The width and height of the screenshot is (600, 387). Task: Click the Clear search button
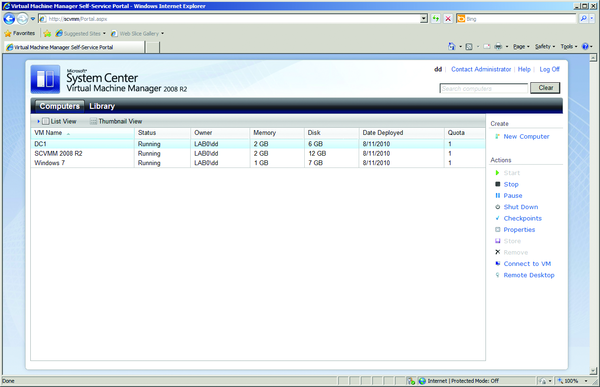(545, 88)
